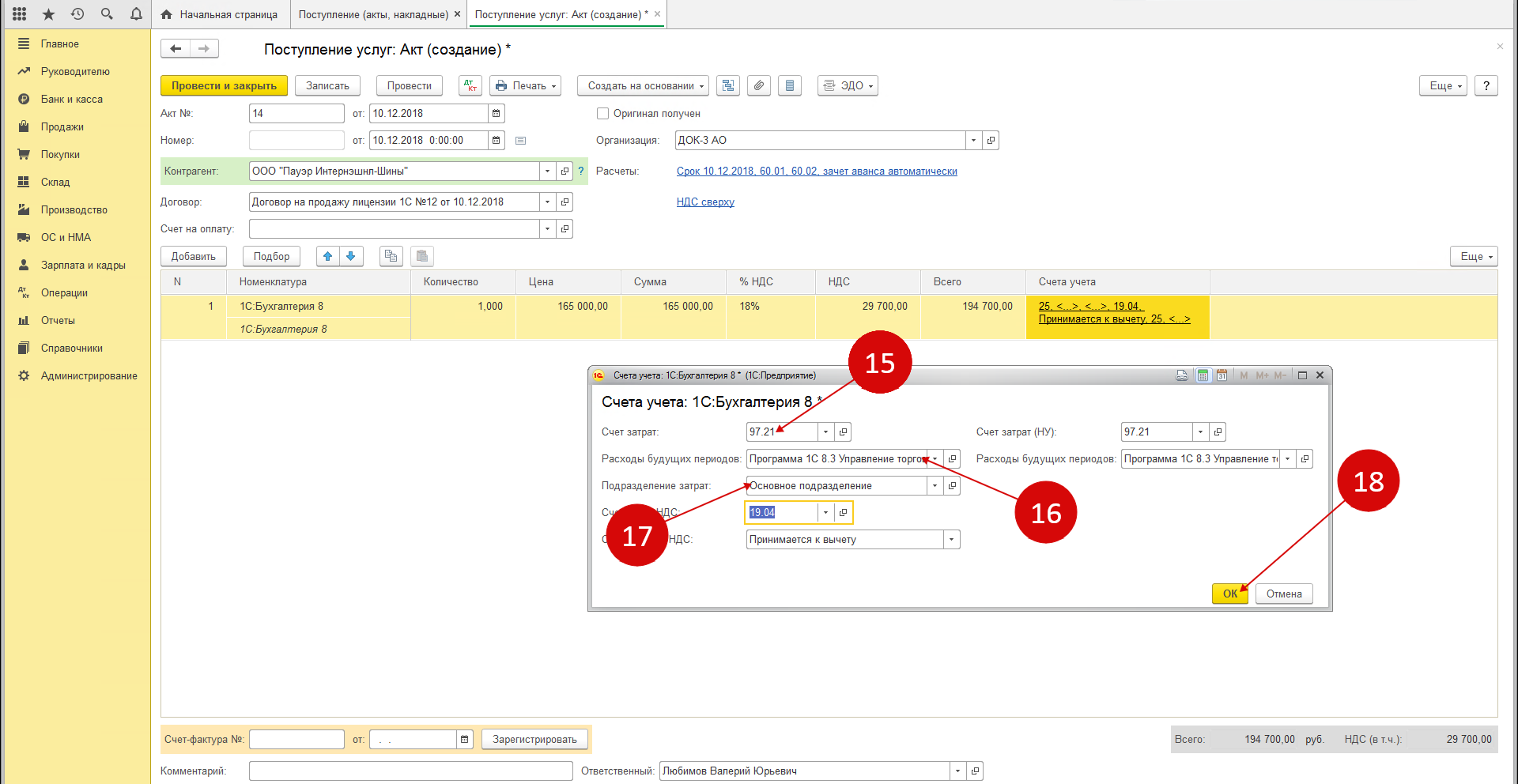This screenshot has width=1518, height=784.
Task: Open calendar for Акт date field
Action: click(497, 114)
